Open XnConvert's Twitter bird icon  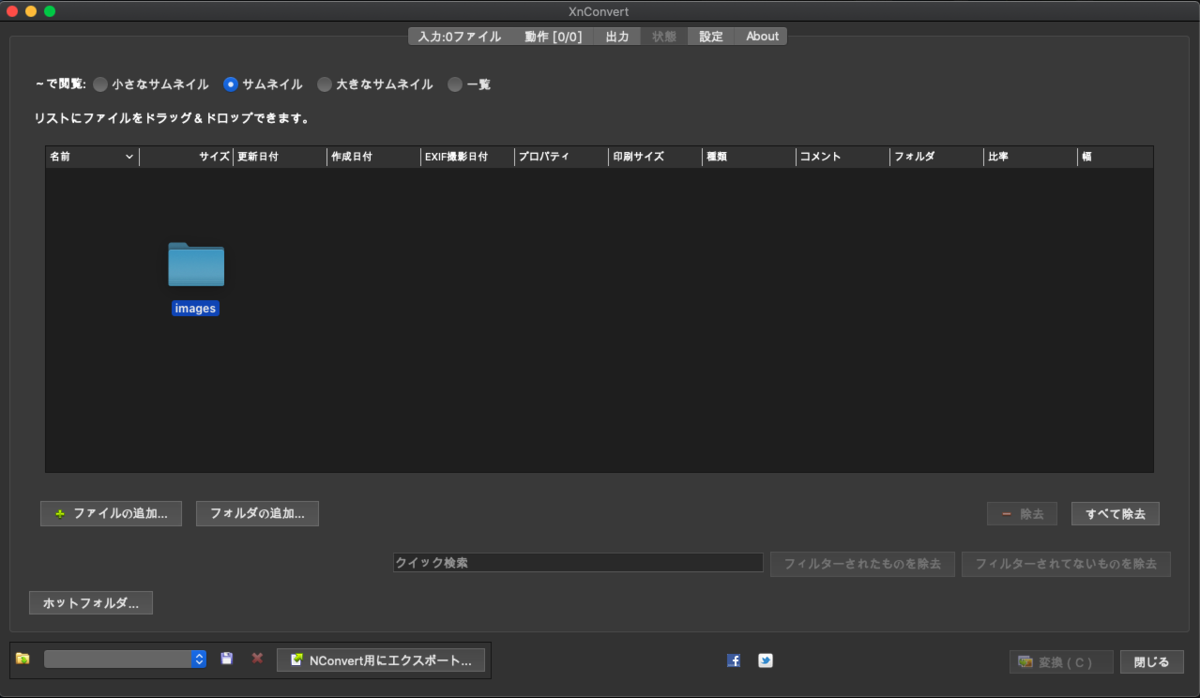tap(765, 660)
